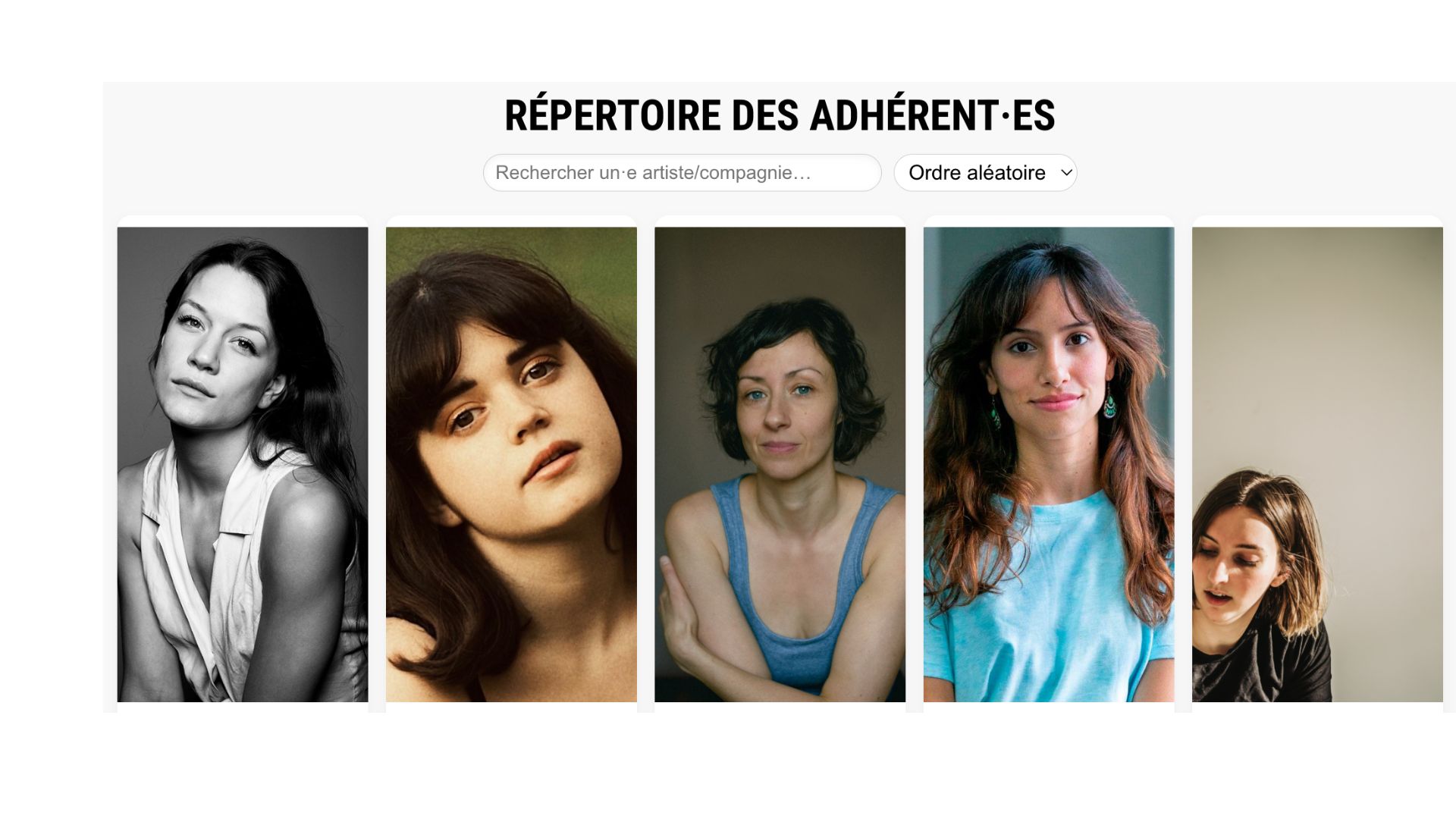Viewport: 1456px width, 819px height.
Task: Click white footer strip under monochrome portrait
Action: point(243,708)
